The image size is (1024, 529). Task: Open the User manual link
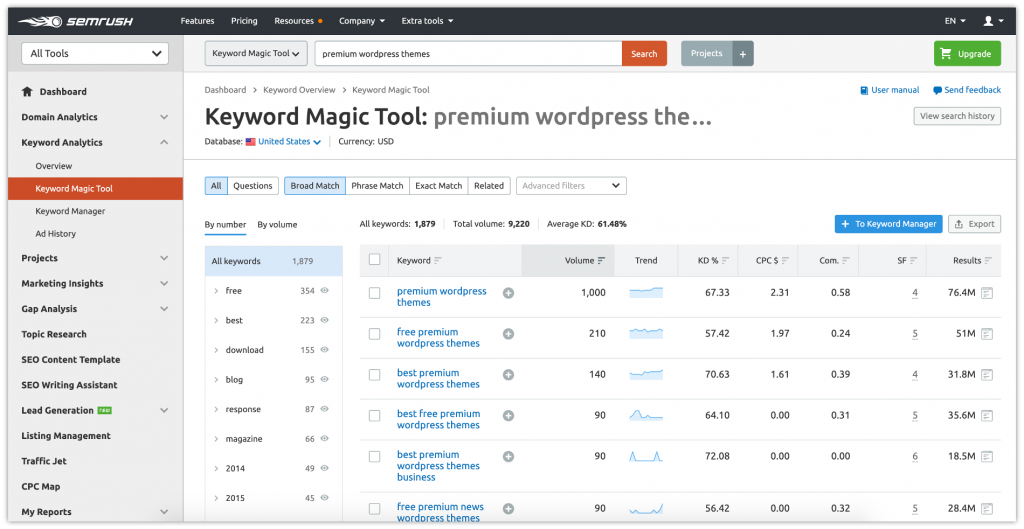point(889,90)
